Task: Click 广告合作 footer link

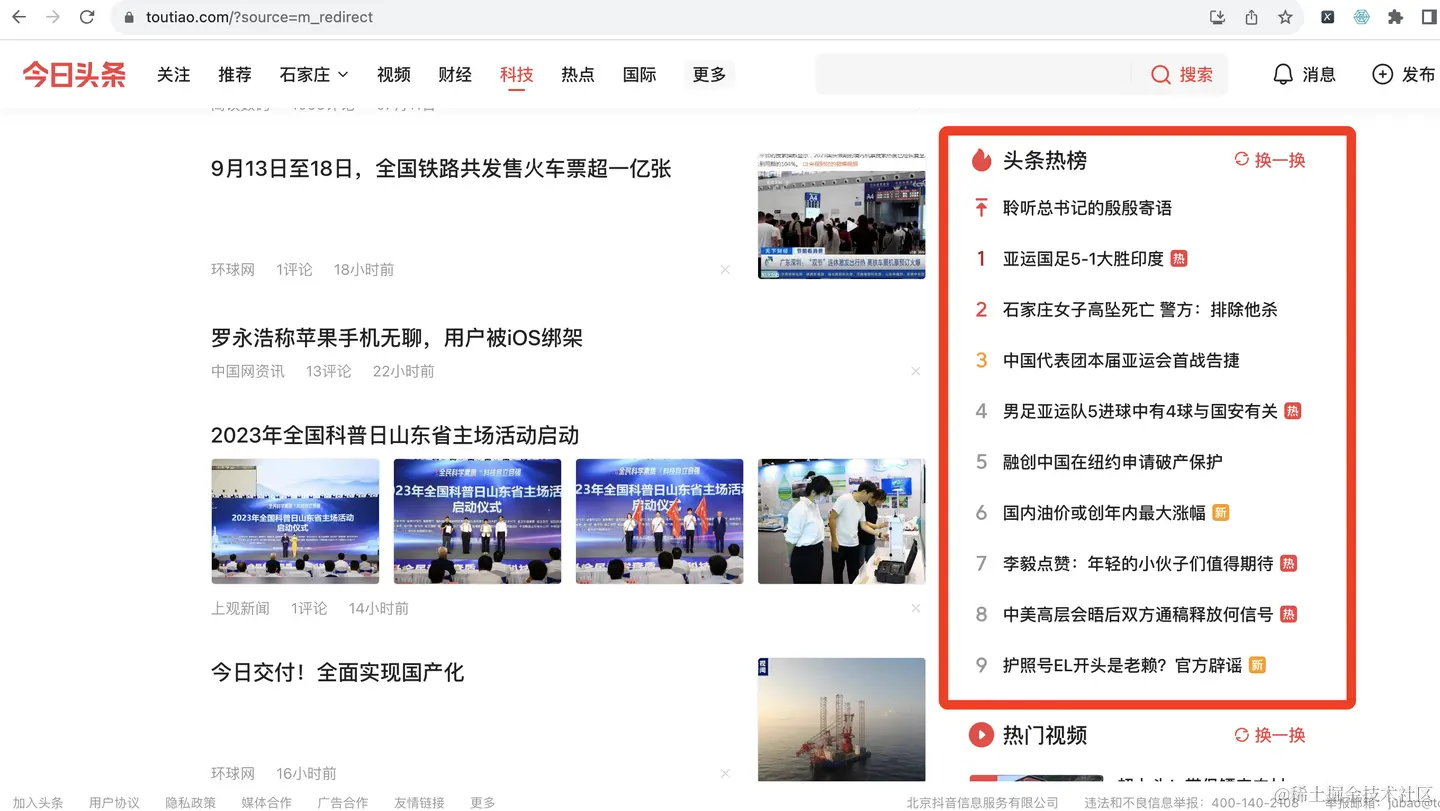Action: pos(342,802)
